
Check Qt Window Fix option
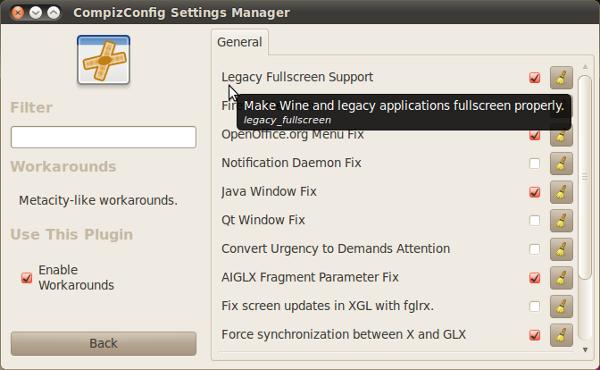point(535,220)
